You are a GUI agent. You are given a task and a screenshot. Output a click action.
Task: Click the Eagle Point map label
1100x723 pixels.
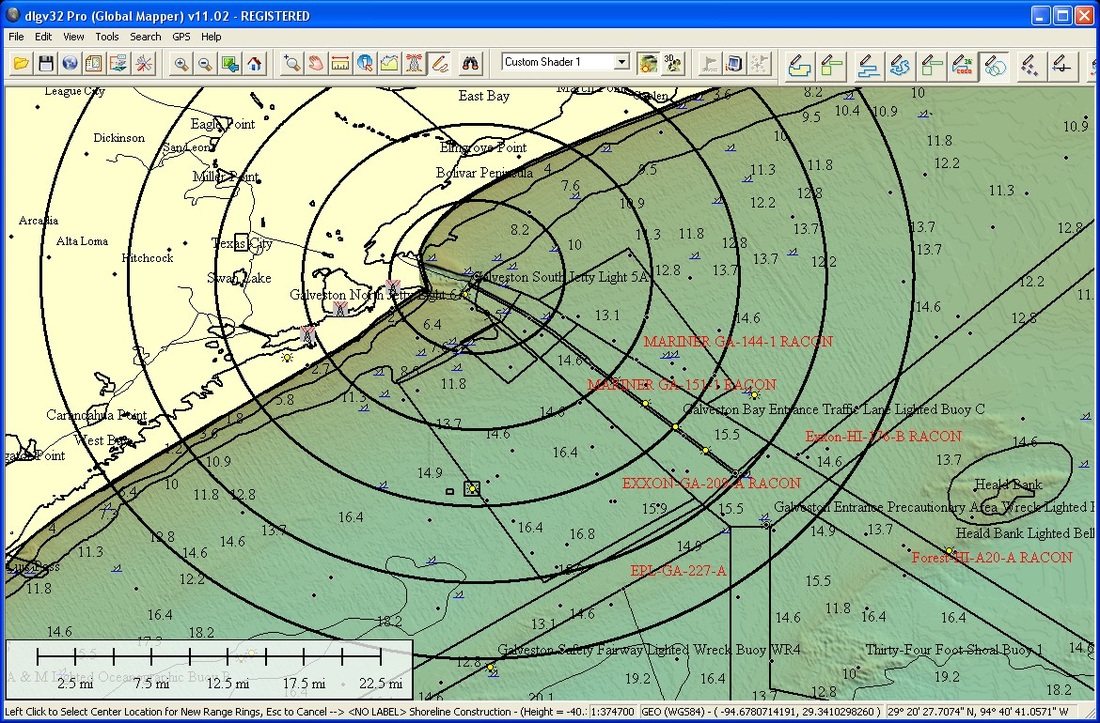(x=223, y=124)
